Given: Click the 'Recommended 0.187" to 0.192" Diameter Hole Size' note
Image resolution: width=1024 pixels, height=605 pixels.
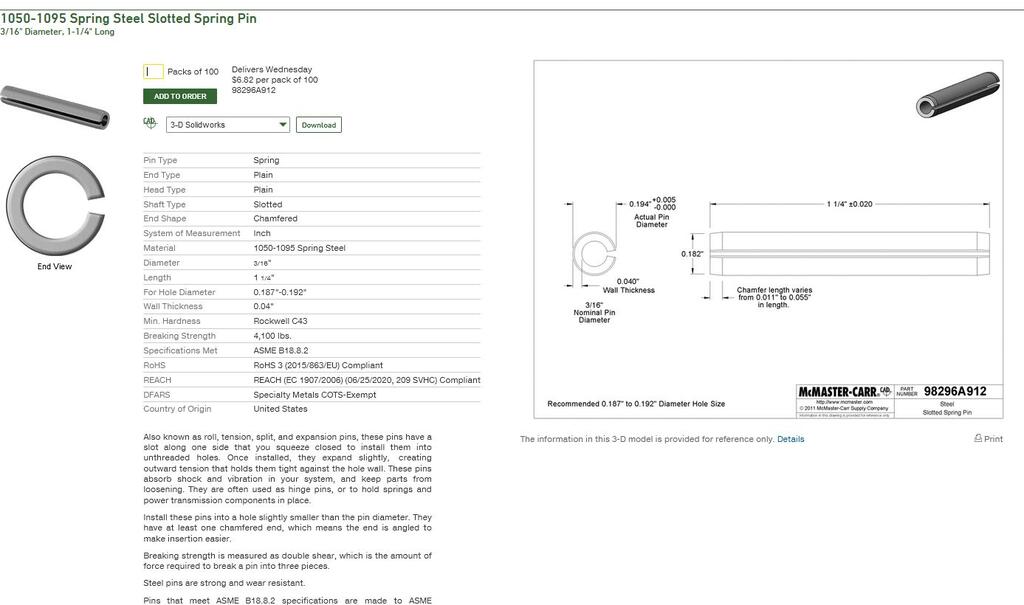Looking at the screenshot, I should pyautogui.click(x=636, y=404).
